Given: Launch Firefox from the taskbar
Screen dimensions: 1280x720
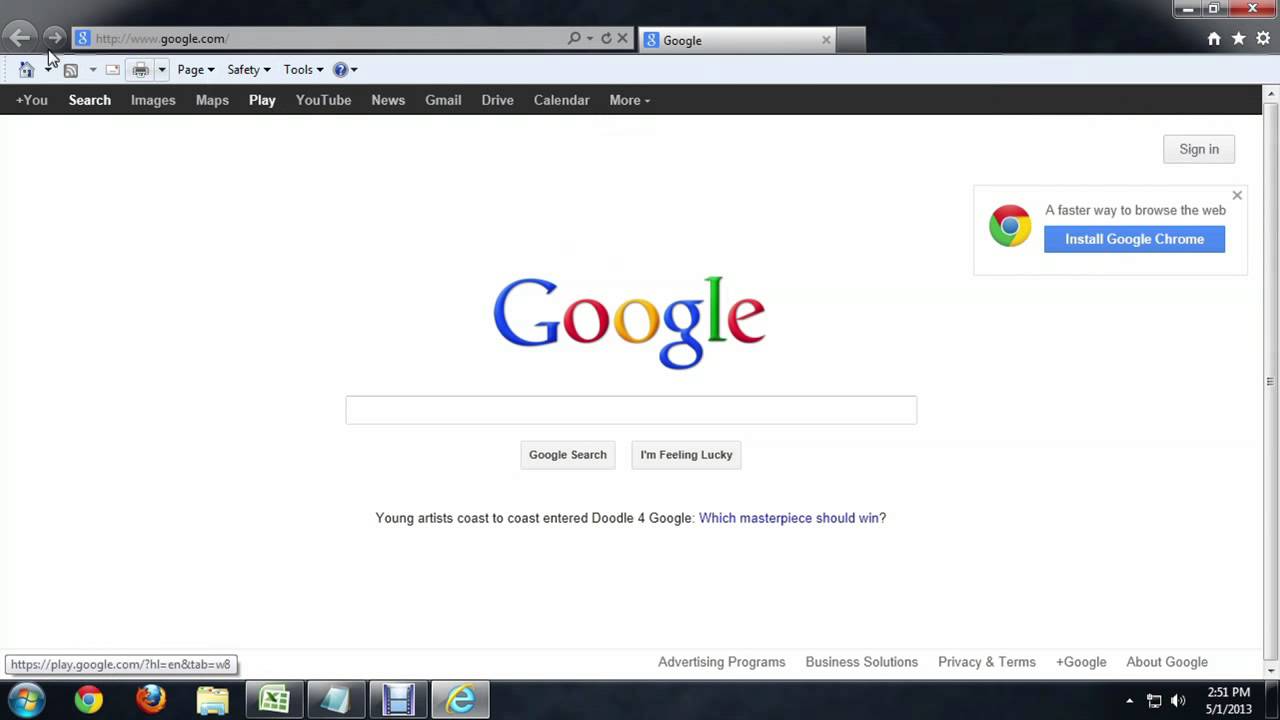Looking at the screenshot, I should pyautogui.click(x=151, y=699).
